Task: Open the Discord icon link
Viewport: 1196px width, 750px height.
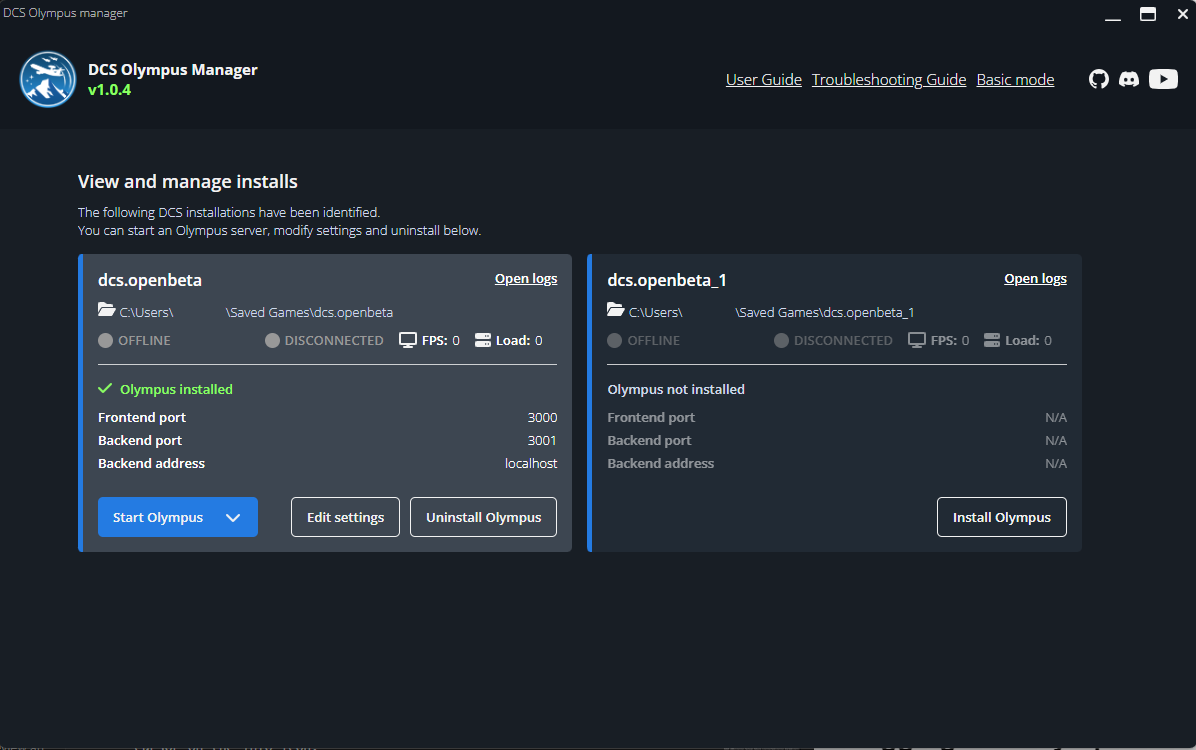Action: point(1129,79)
